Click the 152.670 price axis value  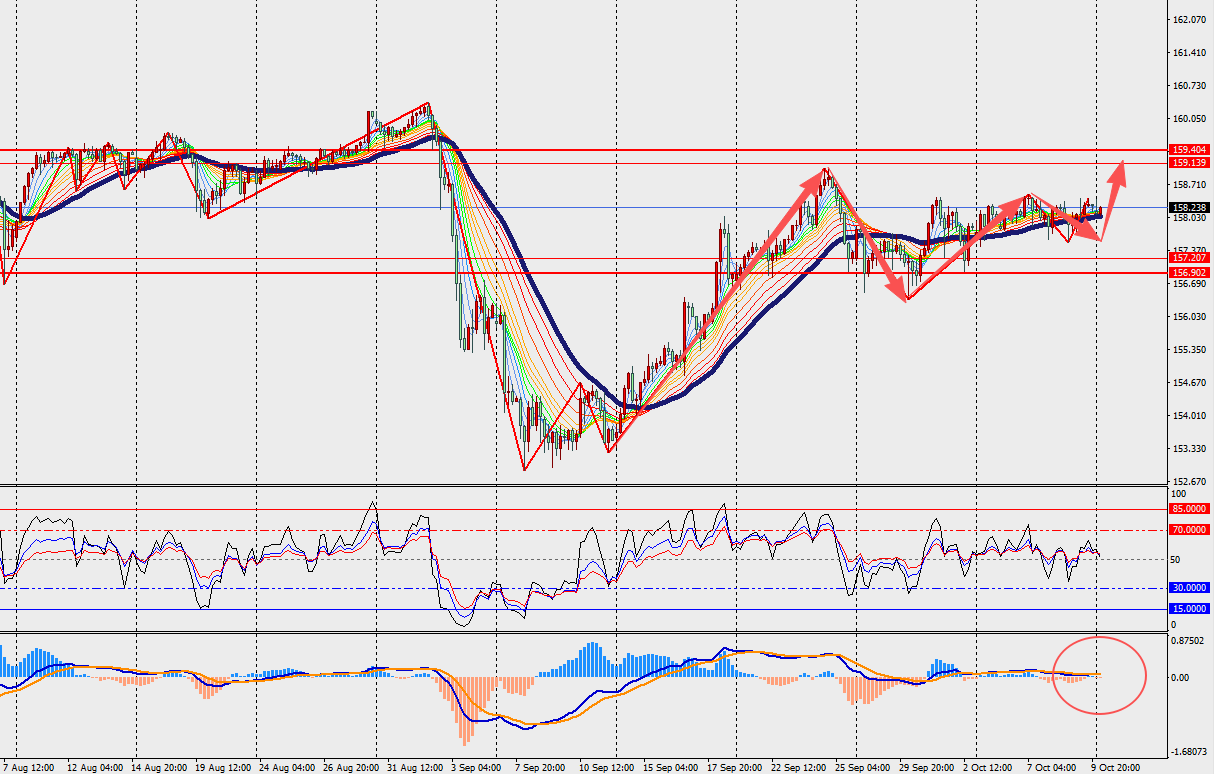point(1187,482)
